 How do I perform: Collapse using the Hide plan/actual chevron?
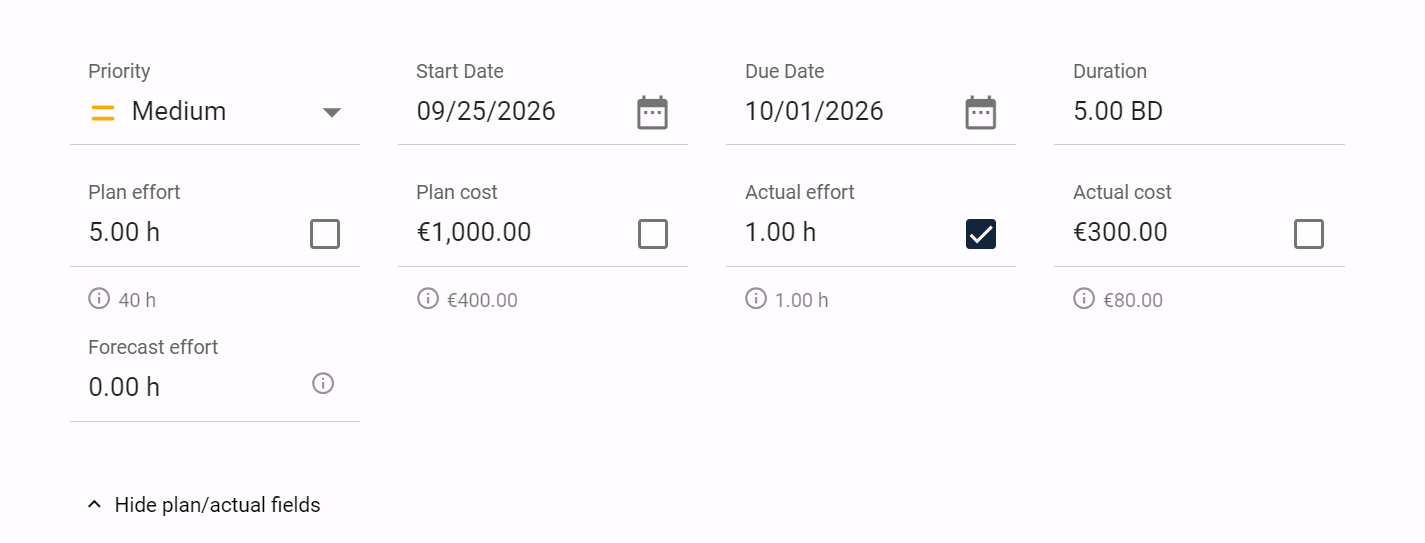click(x=95, y=505)
